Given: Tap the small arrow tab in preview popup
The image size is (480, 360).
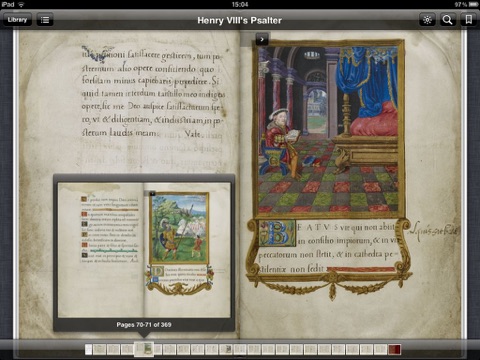Looking at the screenshot, I should 152,193.
